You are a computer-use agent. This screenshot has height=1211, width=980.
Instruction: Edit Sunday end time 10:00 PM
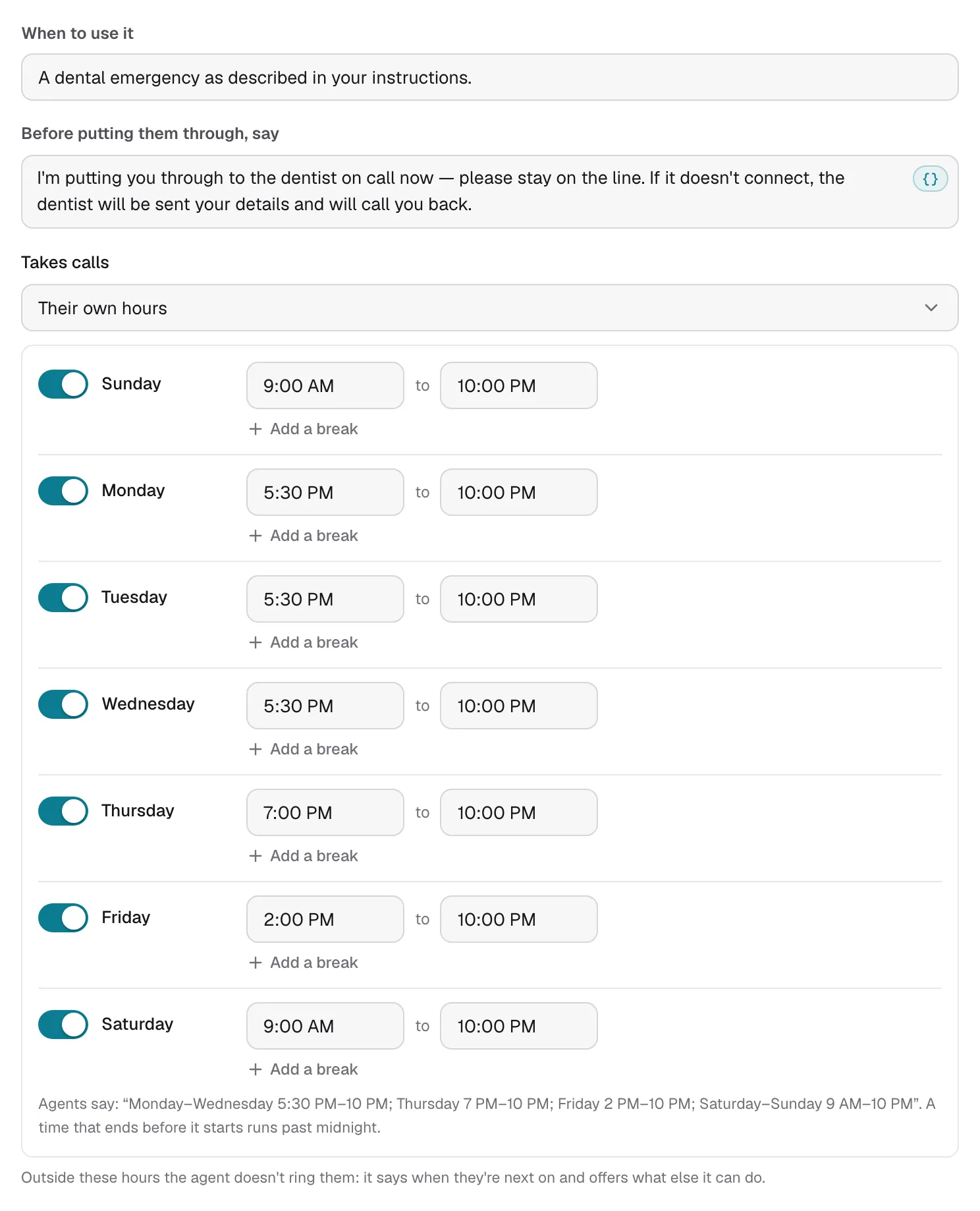point(519,385)
